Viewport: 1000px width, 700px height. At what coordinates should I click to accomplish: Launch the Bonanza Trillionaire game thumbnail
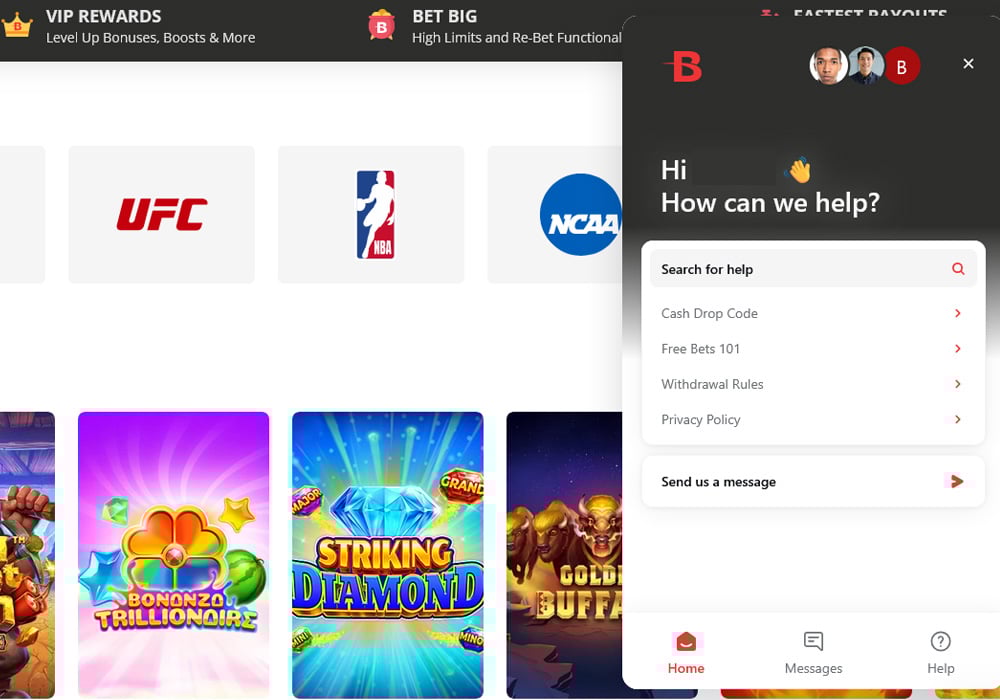pos(173,555)
